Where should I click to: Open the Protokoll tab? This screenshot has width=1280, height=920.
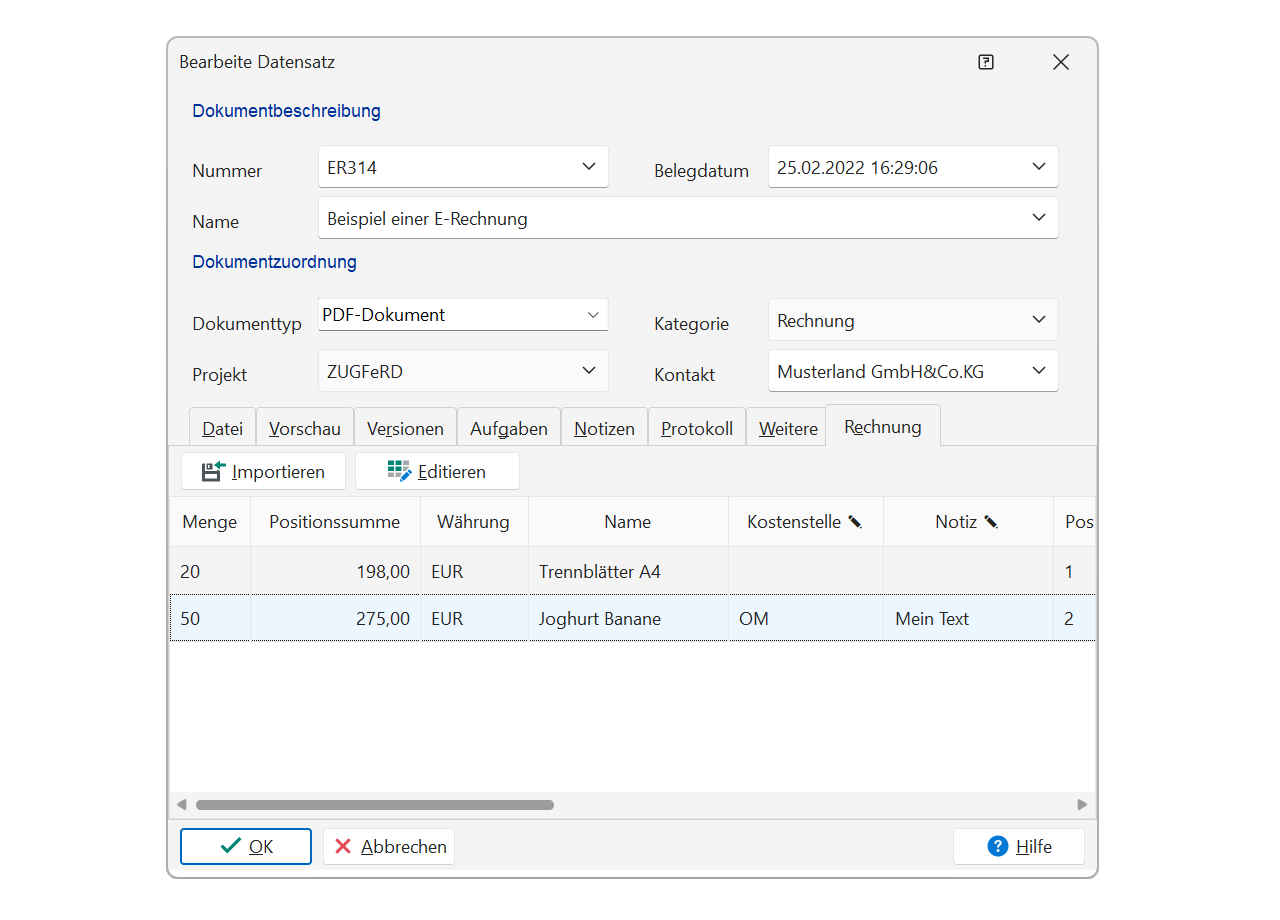[697, 428]
